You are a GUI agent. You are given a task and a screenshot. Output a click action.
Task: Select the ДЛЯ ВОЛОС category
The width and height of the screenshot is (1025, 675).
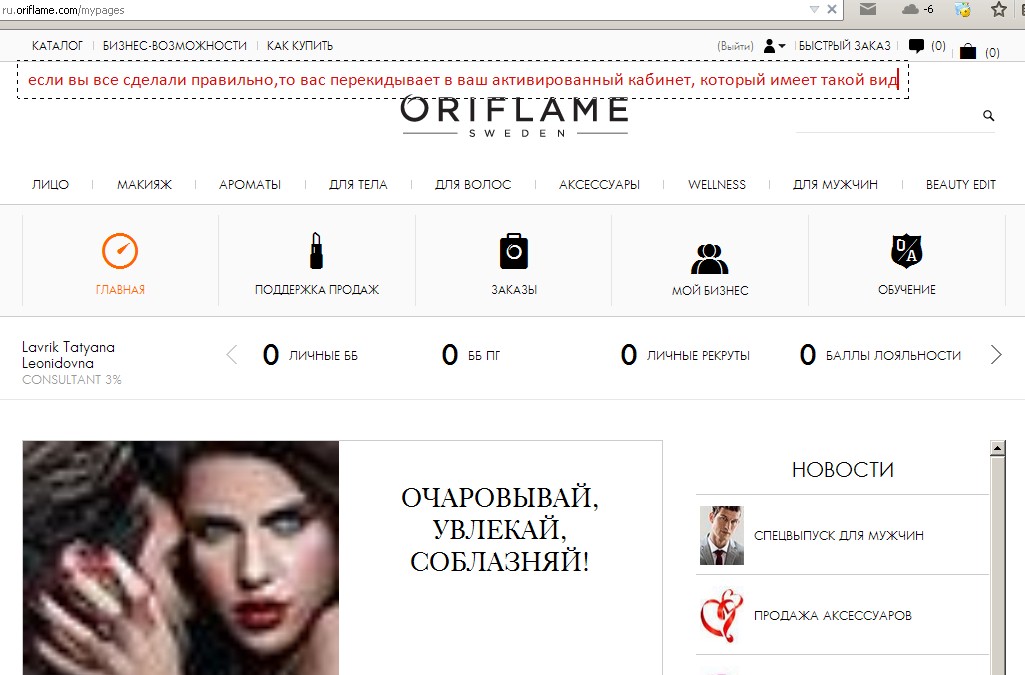tap(473, 185)
